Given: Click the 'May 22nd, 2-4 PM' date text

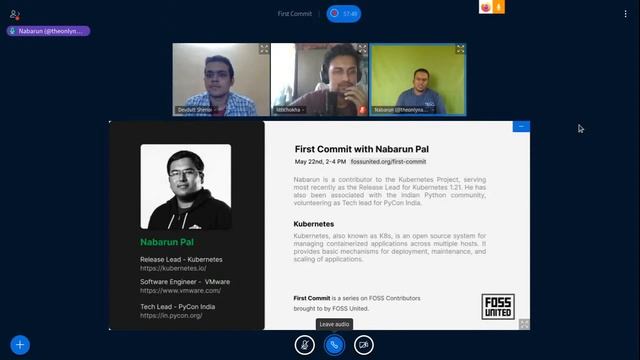Looking at the screenshot, I should [320, 162].
